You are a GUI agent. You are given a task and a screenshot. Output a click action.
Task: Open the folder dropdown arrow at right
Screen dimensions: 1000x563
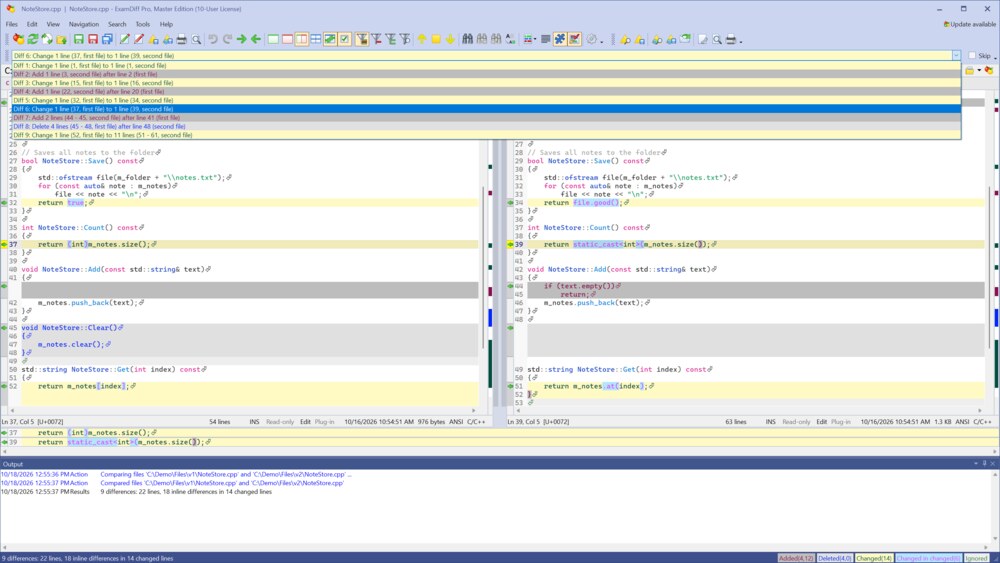(x=979, y=70)
